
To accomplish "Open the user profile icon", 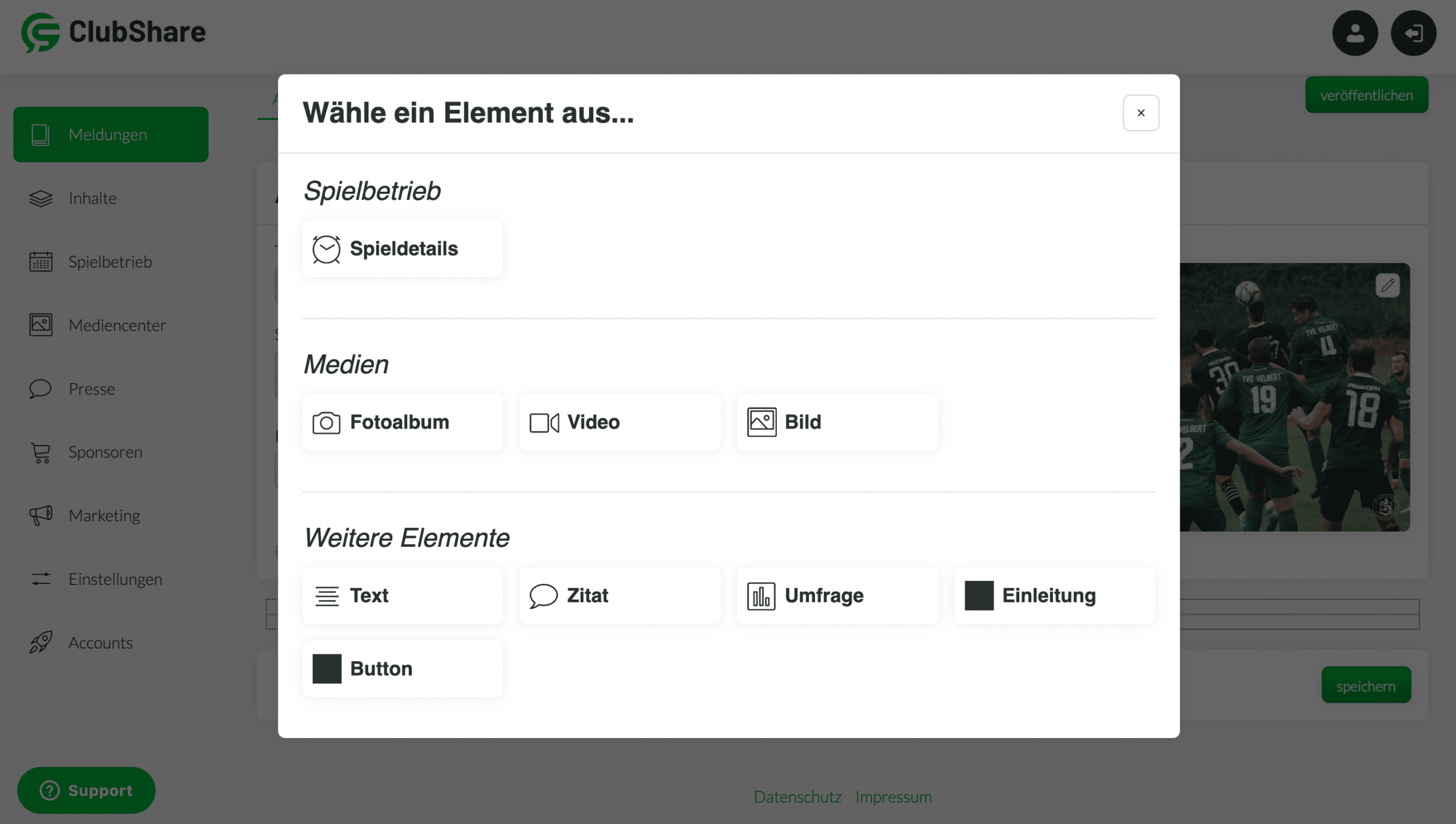I will (x=1355, y=33).
